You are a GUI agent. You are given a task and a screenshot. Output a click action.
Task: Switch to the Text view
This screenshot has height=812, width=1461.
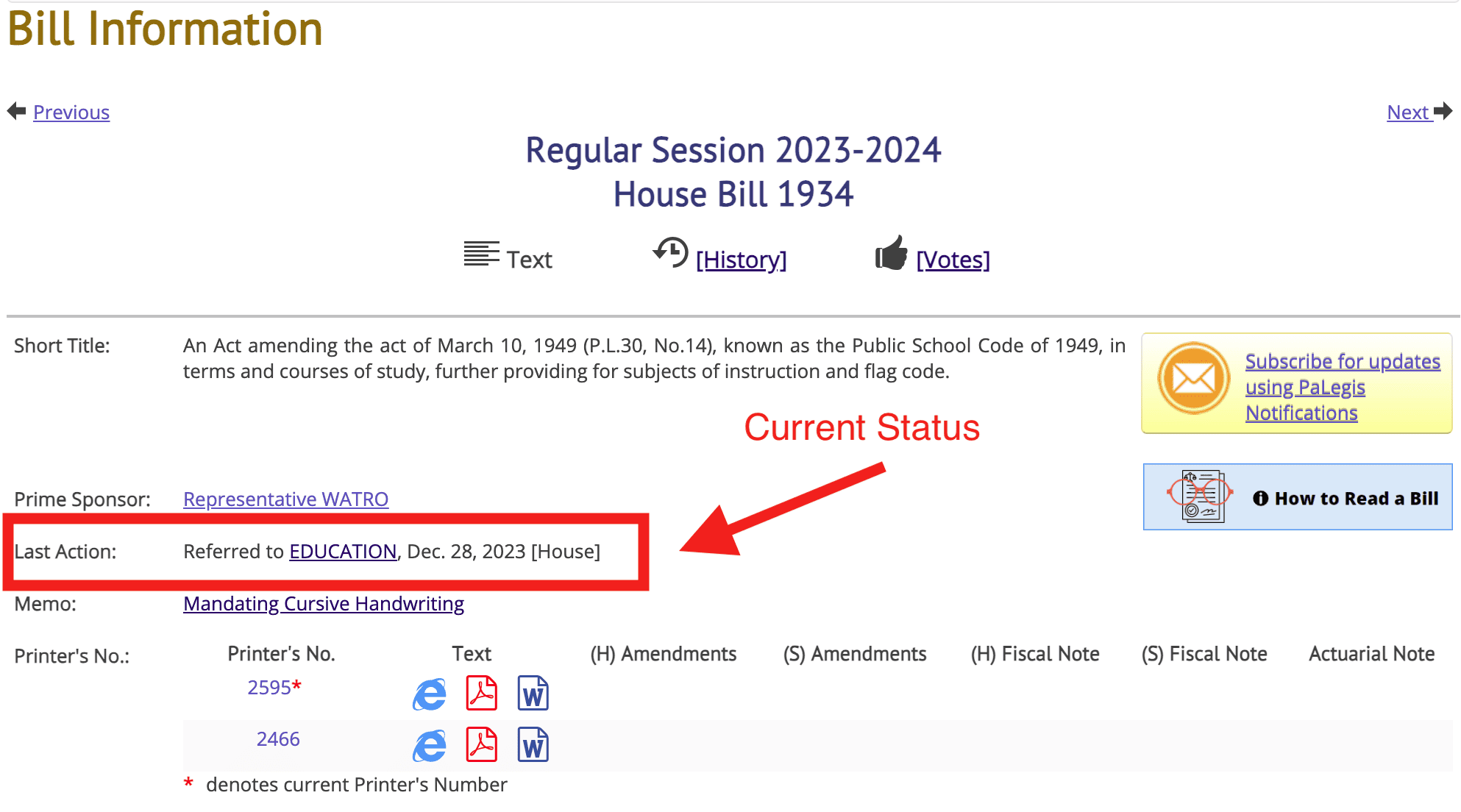[528, 260]
